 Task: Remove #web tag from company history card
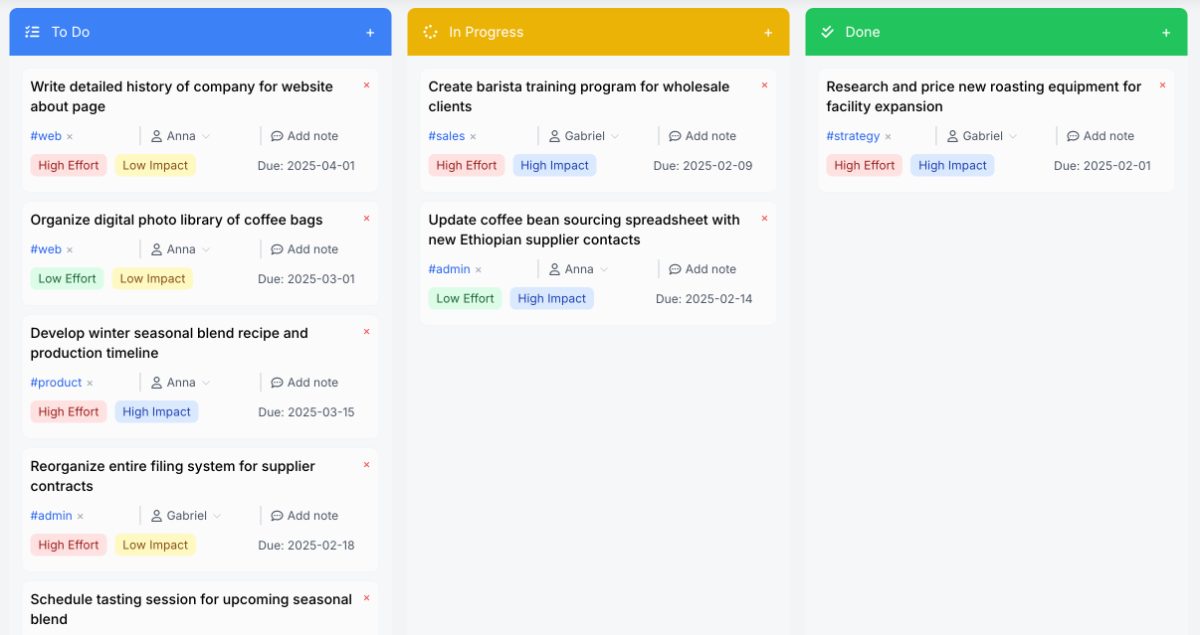click(70, 136)
